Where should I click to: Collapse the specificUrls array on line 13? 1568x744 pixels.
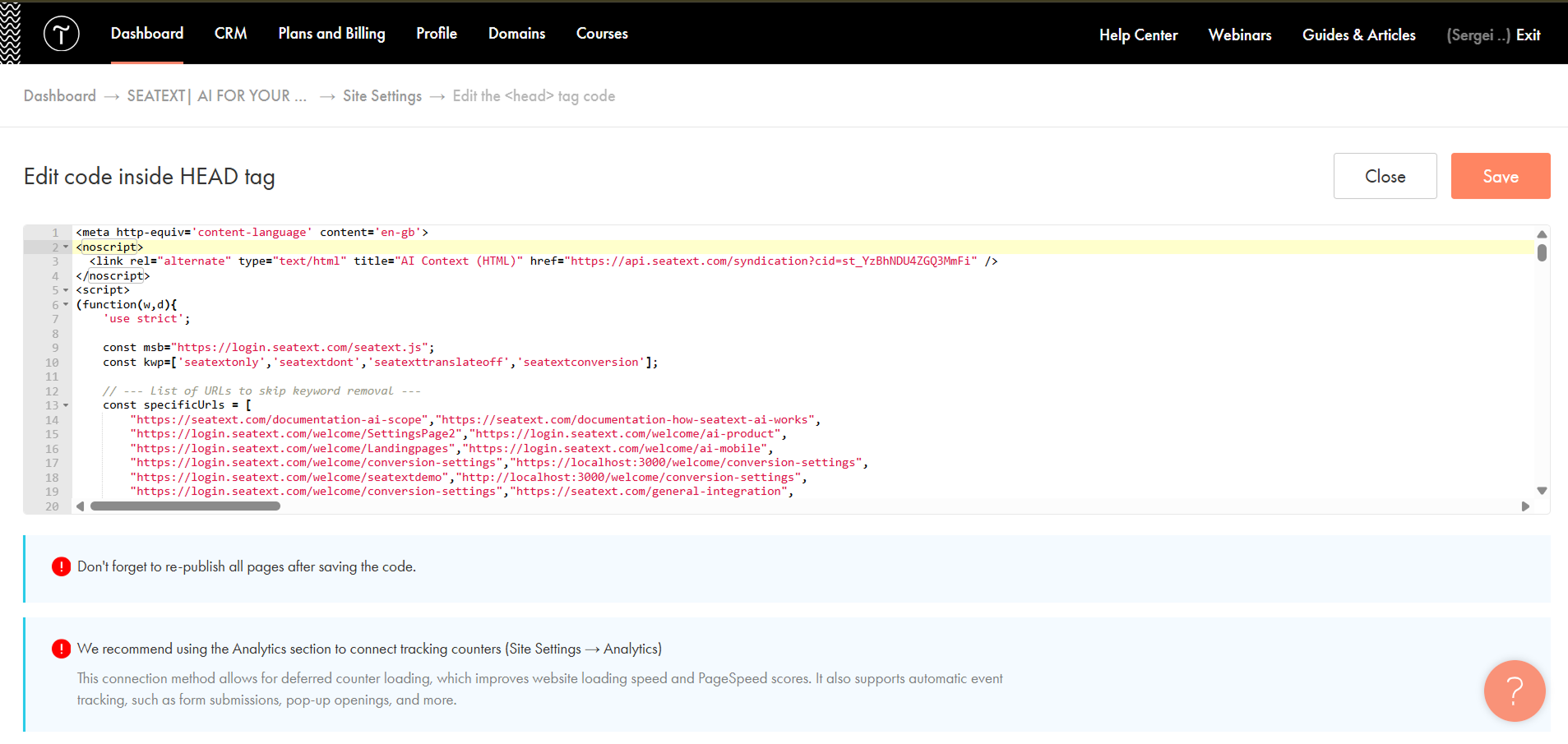tap(66, 405)
